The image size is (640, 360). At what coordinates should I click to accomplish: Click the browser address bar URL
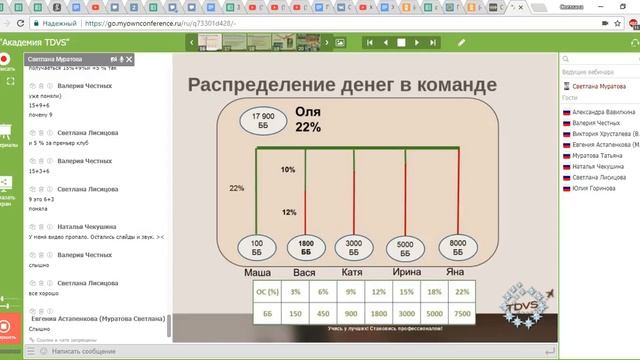(160, 24)
